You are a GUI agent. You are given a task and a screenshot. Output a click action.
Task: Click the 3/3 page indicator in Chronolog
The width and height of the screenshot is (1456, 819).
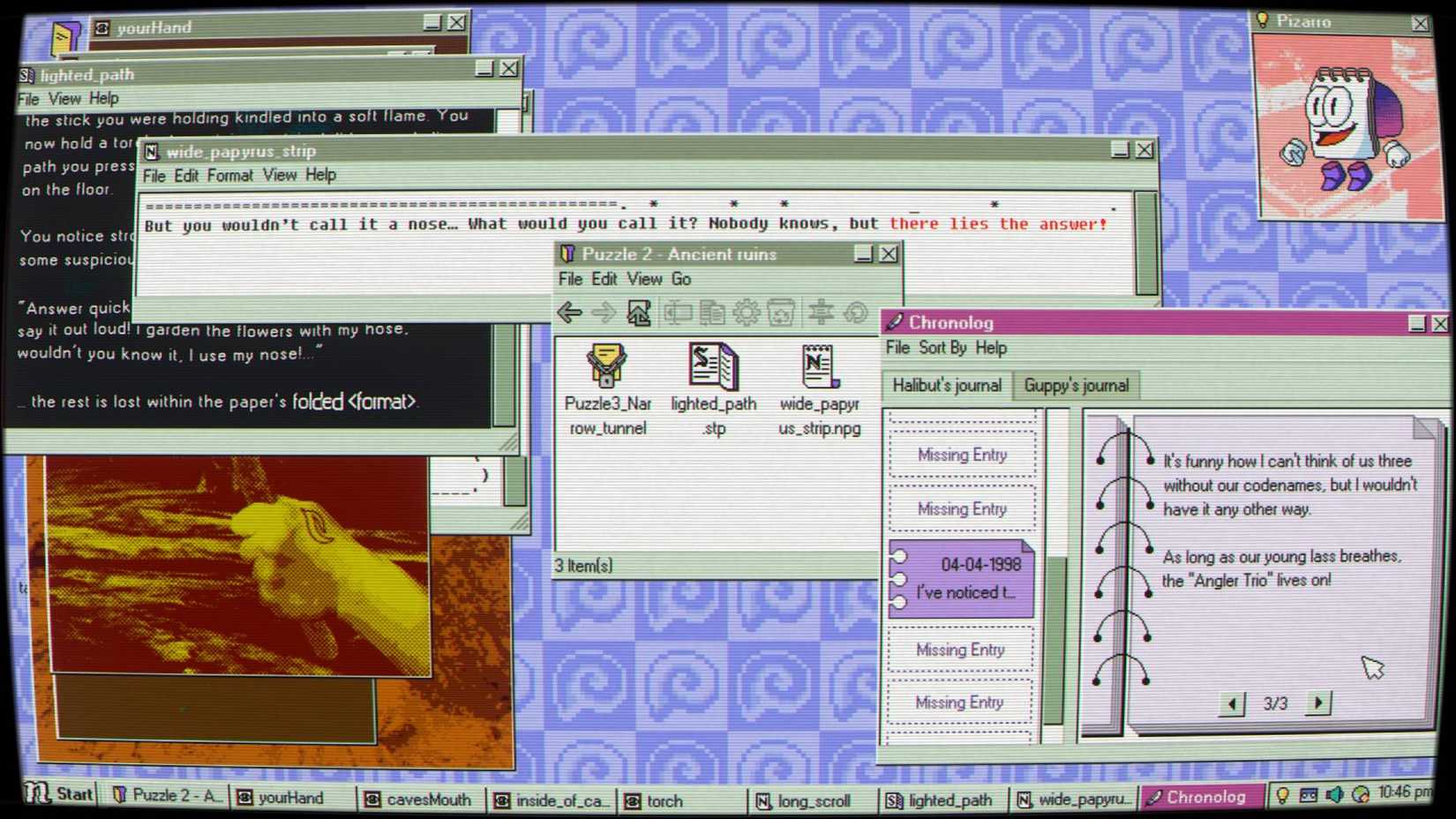tap(1275, 703)
